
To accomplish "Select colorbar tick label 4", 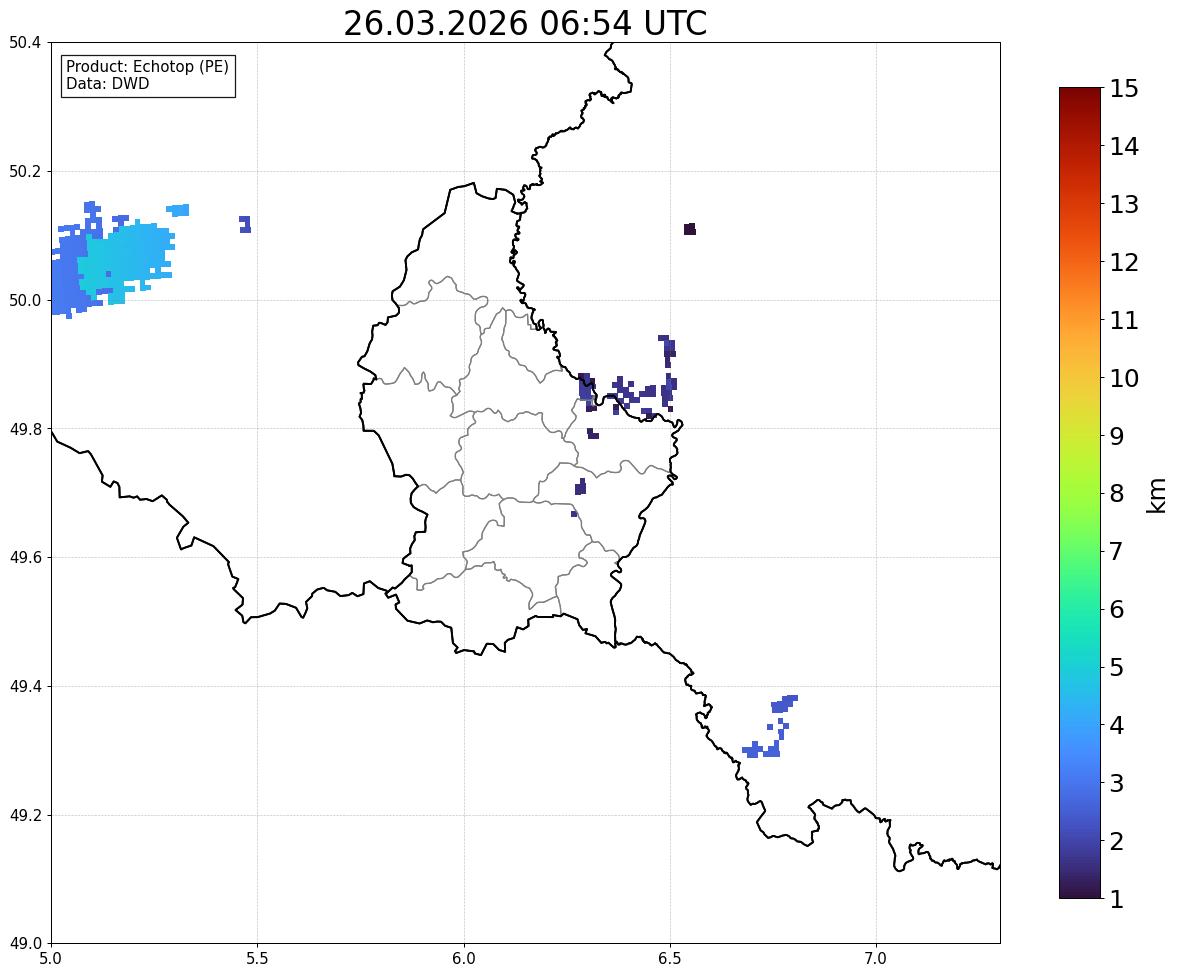I will [1117, 725].
